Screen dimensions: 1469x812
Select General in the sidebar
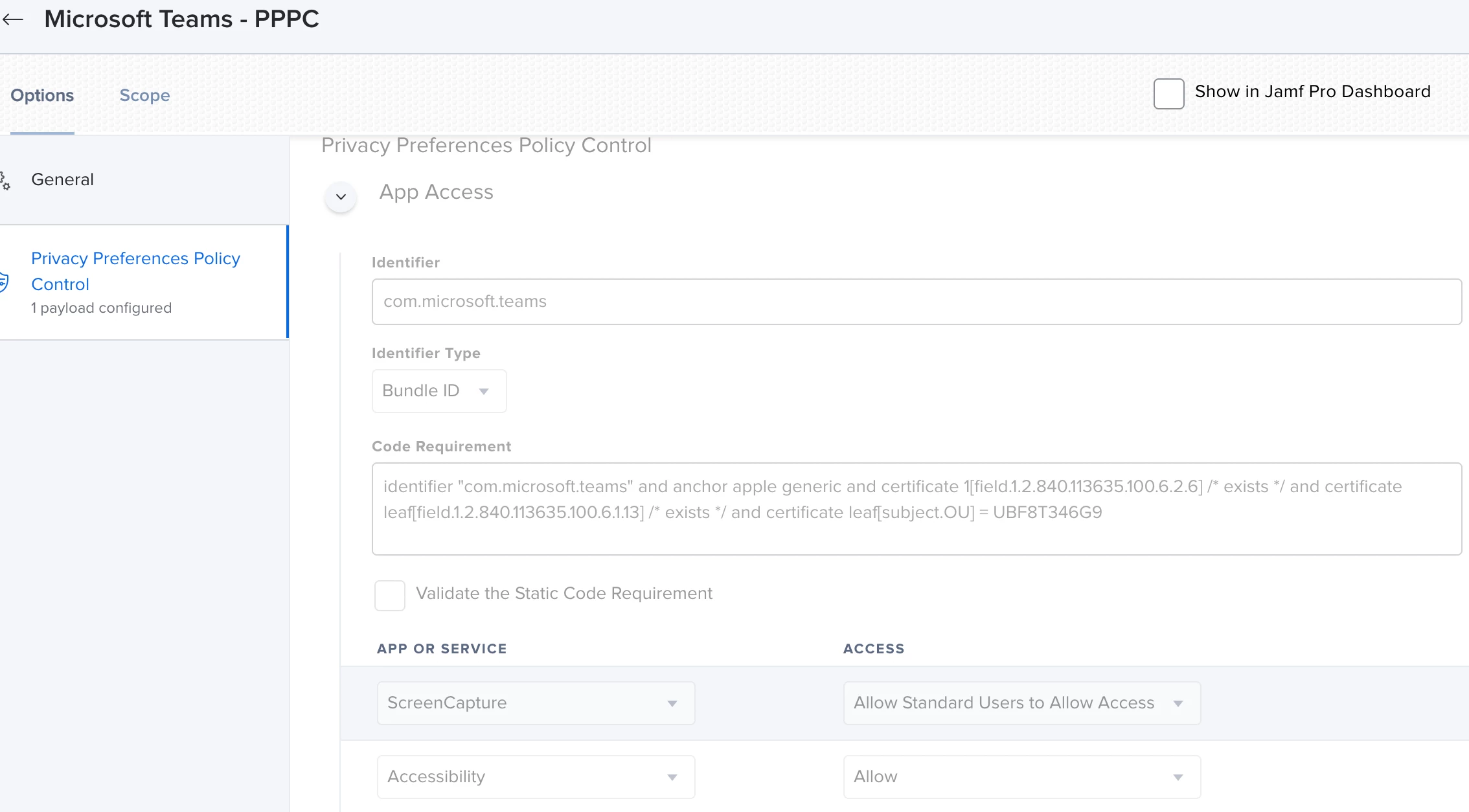[144, 179]
